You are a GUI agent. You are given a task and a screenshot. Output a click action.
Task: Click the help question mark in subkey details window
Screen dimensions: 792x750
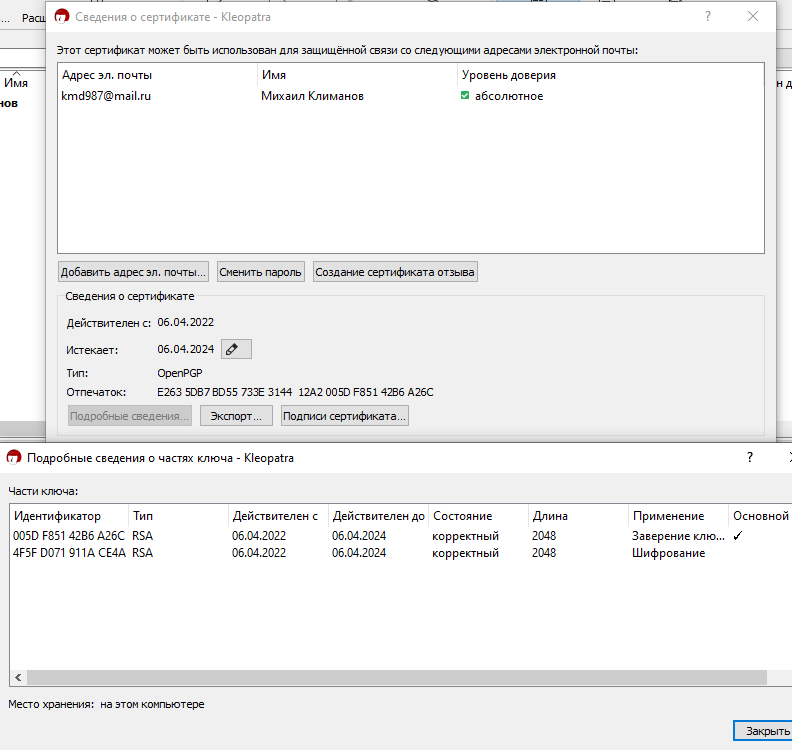750,457
